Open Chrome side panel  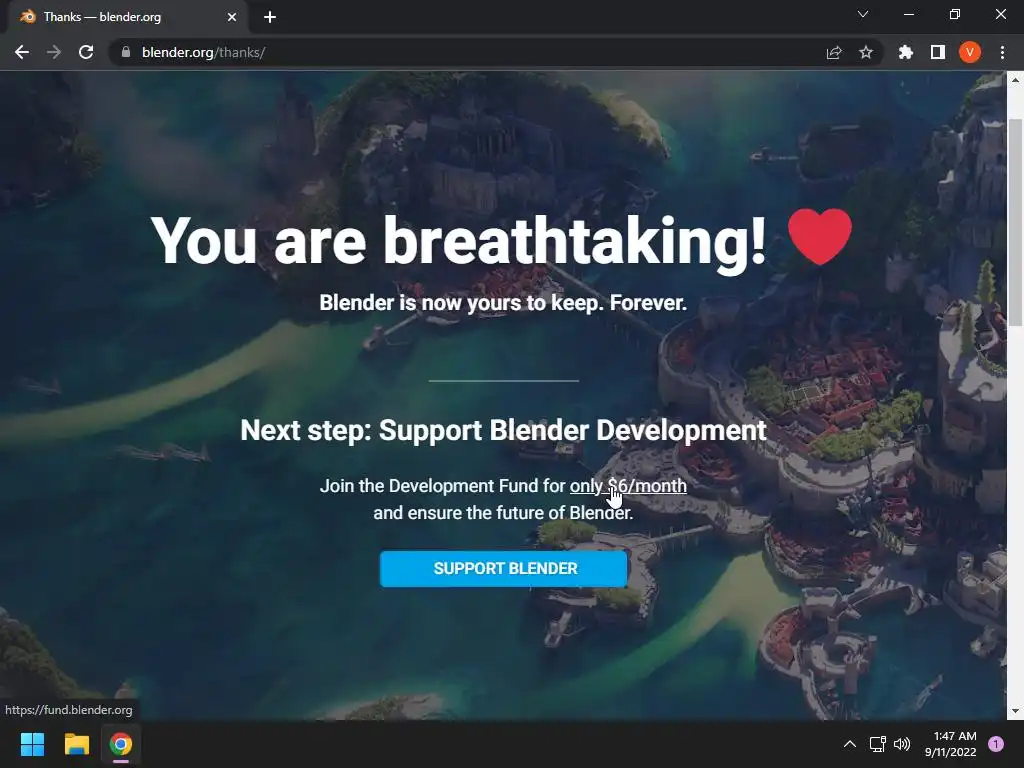[x=938, y=52]
